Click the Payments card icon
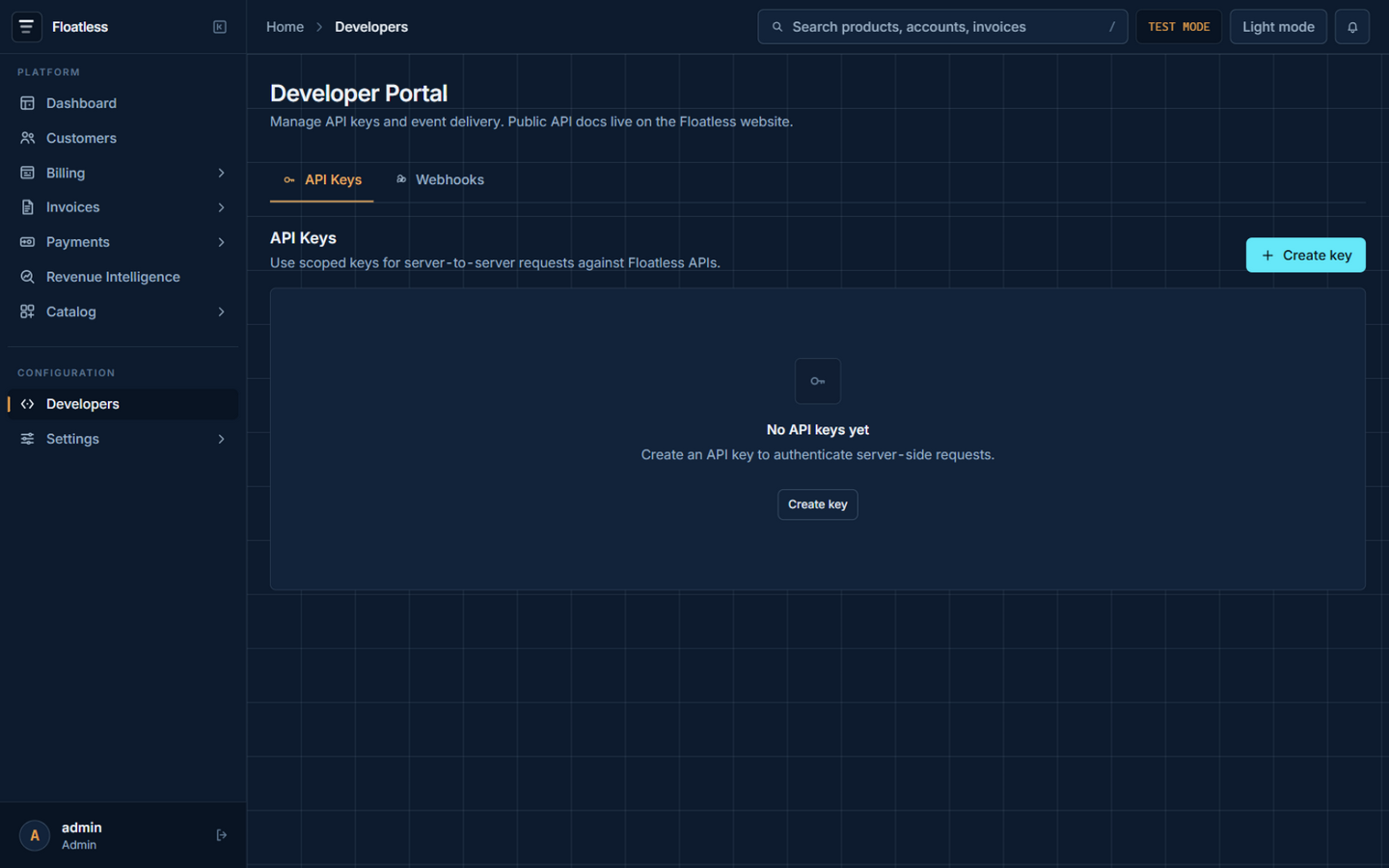 [x=27, y=242]
